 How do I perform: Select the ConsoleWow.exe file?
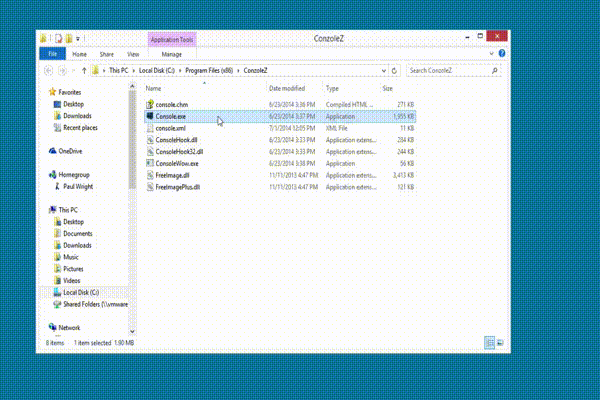click(280, 163)
